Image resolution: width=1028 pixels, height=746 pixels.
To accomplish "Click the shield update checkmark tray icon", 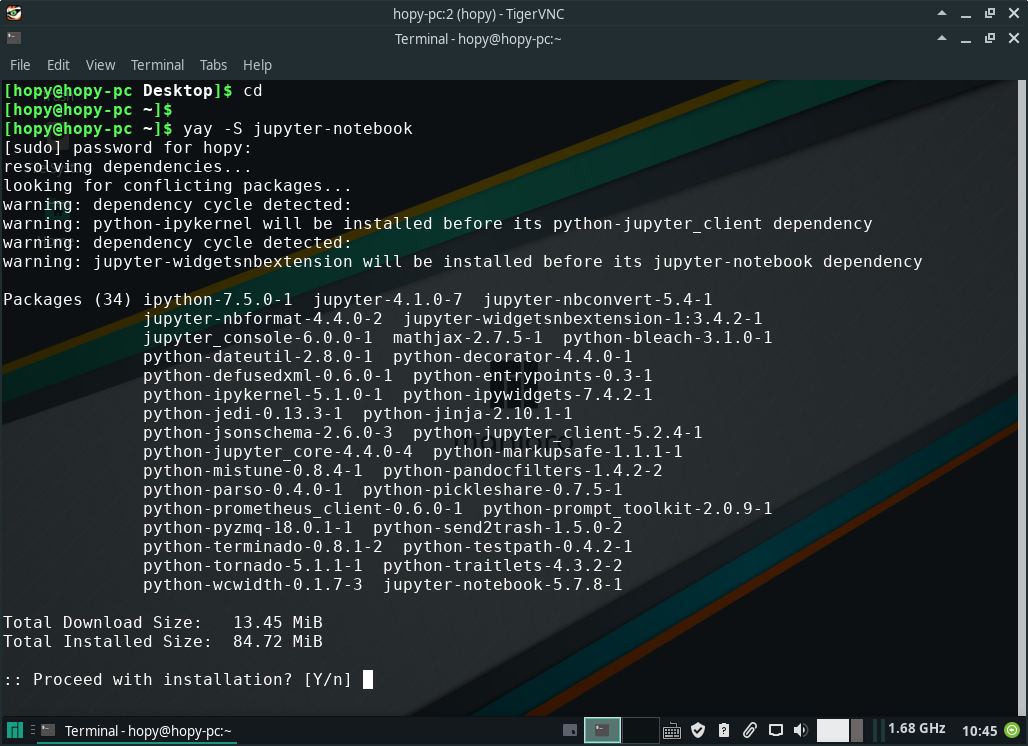I will [x=698, y=730].
